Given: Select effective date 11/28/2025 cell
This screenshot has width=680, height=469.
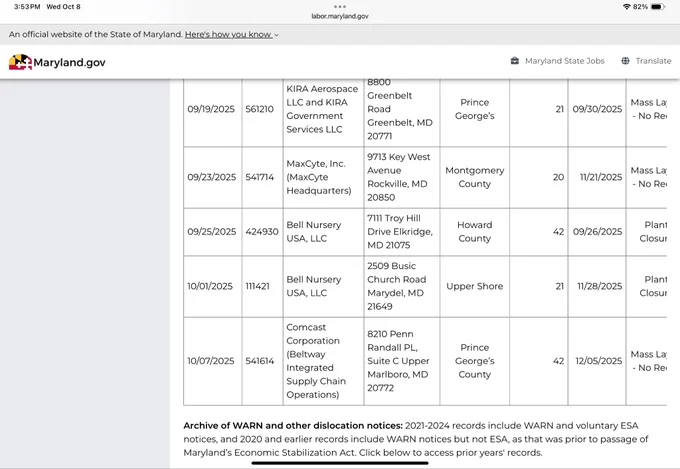Looking at the screenshot, I should [x=597, y=286].
